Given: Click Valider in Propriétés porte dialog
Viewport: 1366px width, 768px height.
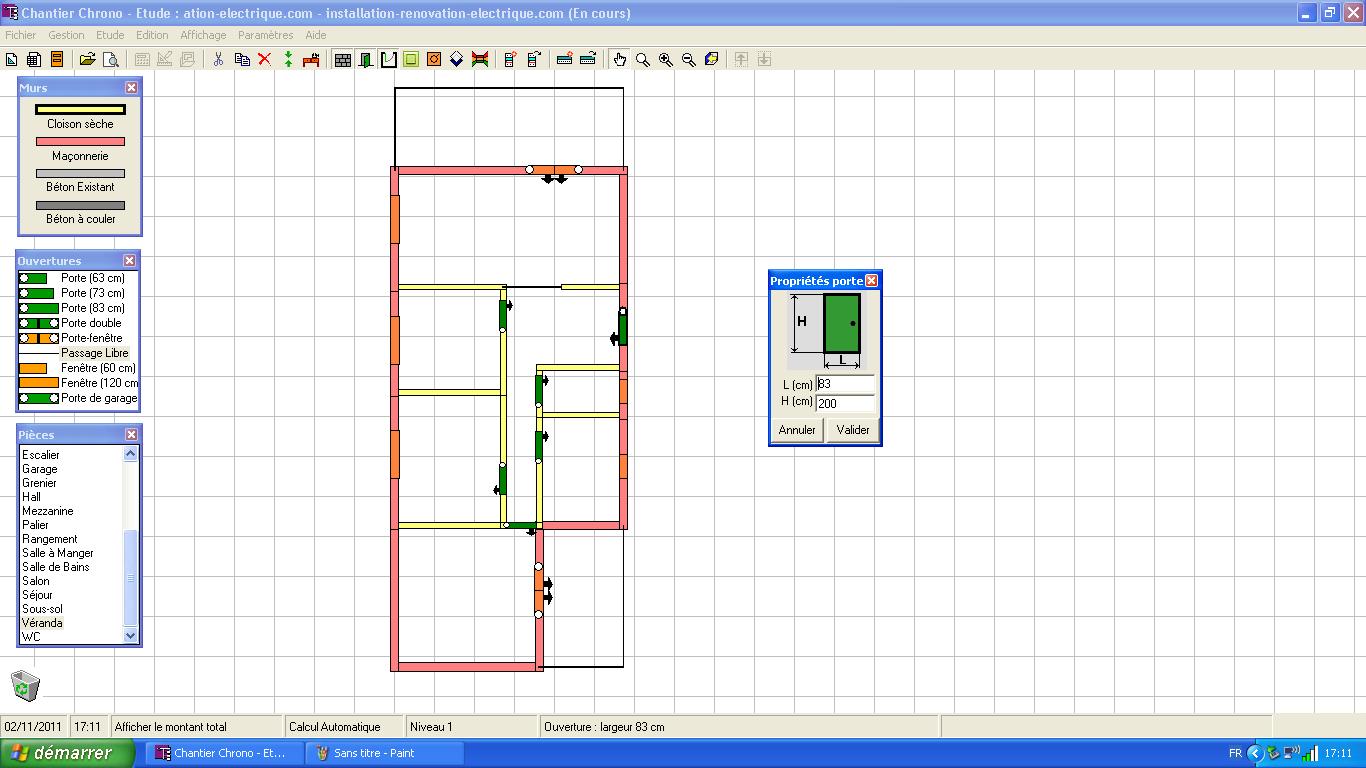Looking at the screenshot, I should coord(853,430).
